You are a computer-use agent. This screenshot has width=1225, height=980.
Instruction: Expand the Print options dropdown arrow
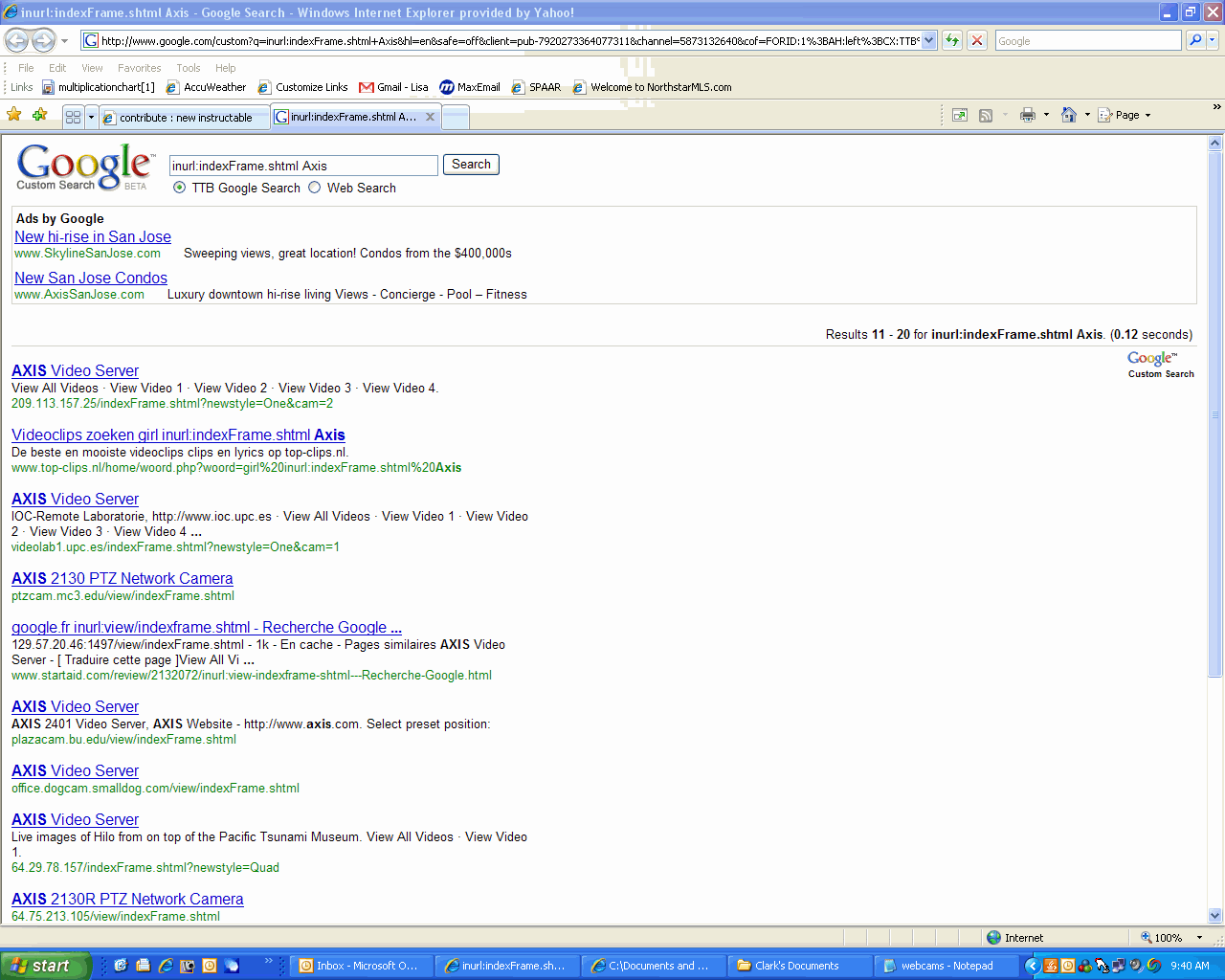pyautogui.click(x=1046, y=115)
